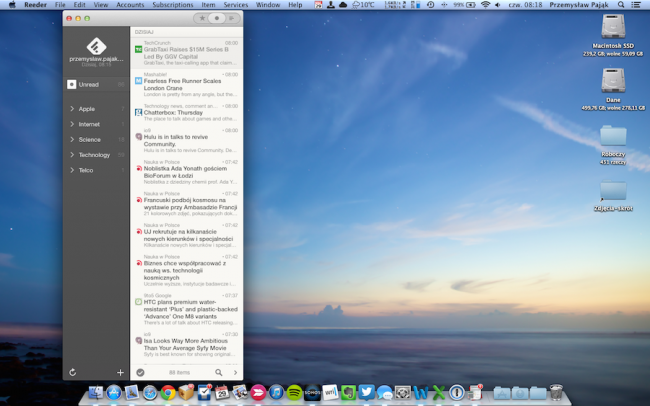The image size is (650, 406).
Task: Open the Accounts menu
Action: pyautogui.click(x=130, y=5)
